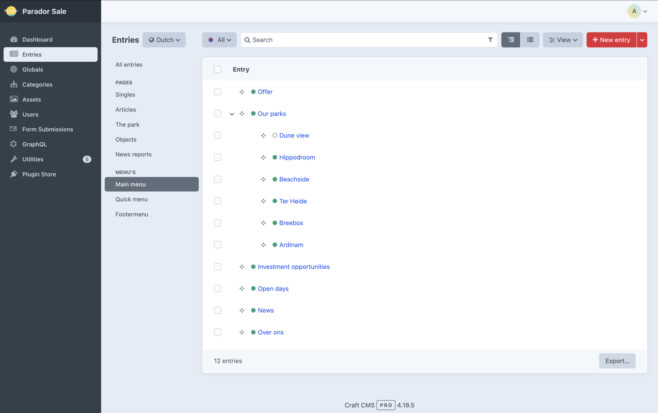Open the Main menu source

click(x=151, y=184)
